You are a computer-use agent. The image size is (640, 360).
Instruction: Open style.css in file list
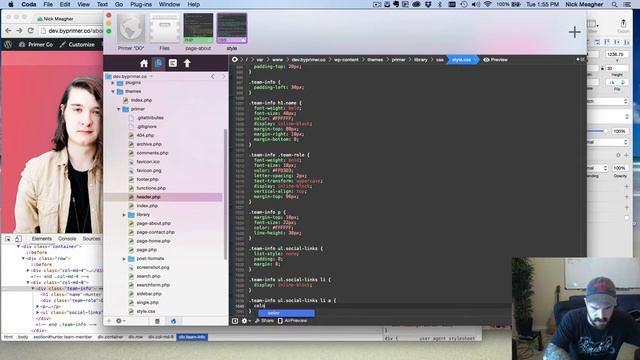[x=146, y=311]
